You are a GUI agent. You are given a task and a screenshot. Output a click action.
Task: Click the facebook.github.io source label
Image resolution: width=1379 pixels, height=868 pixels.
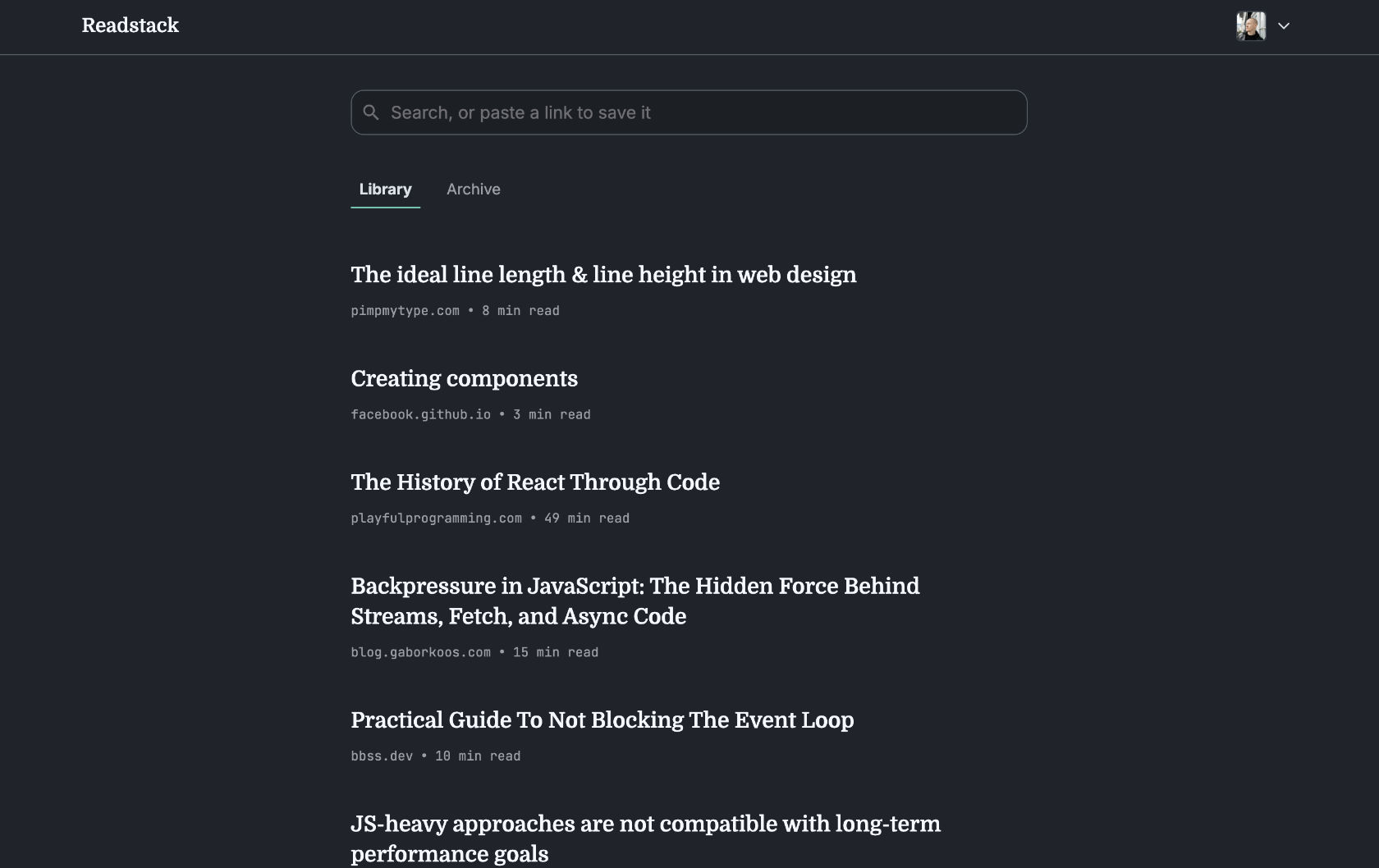[x=421, y=414]
